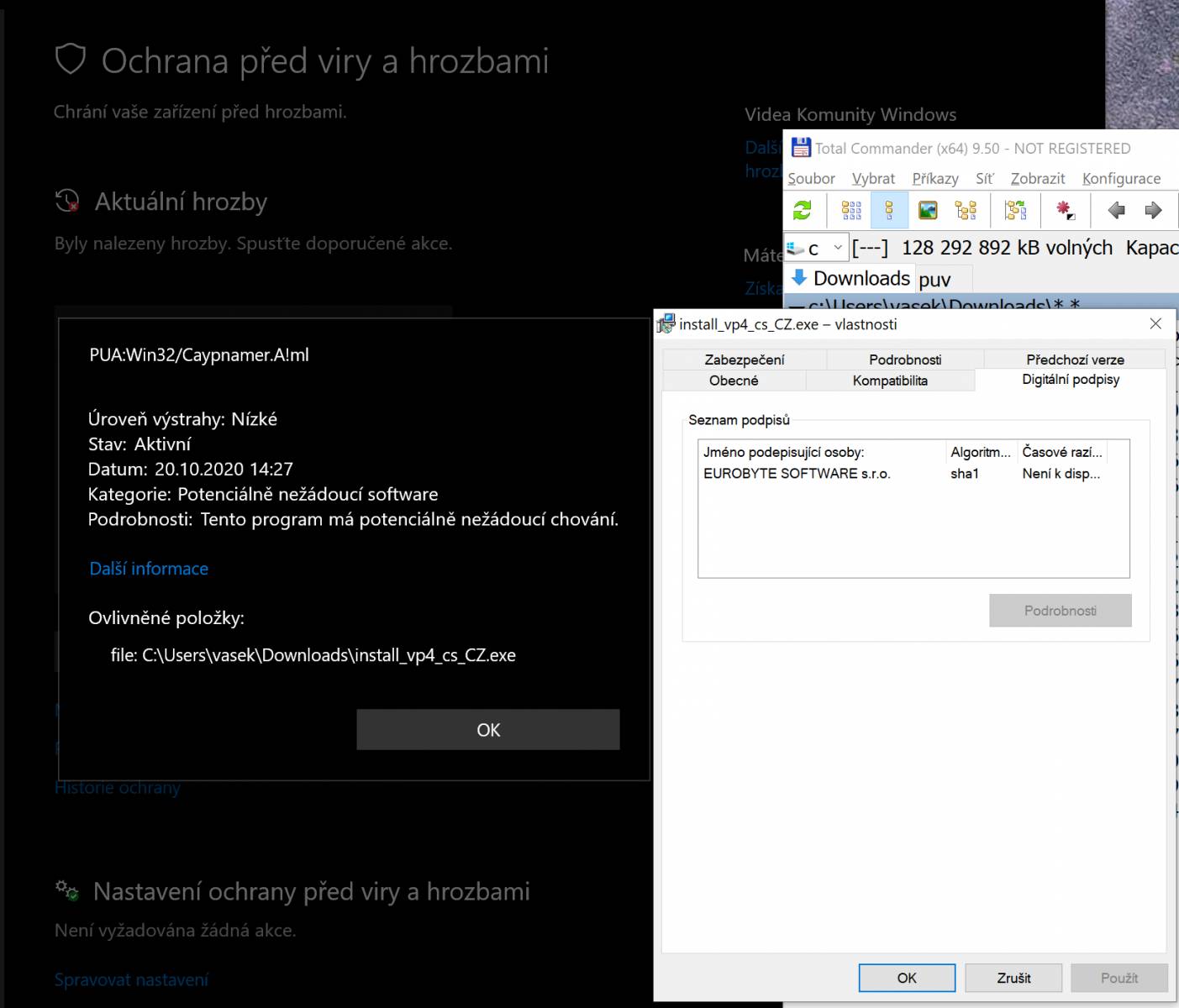Click the Jméno podepisující osoby column header

tap(822, 452)
